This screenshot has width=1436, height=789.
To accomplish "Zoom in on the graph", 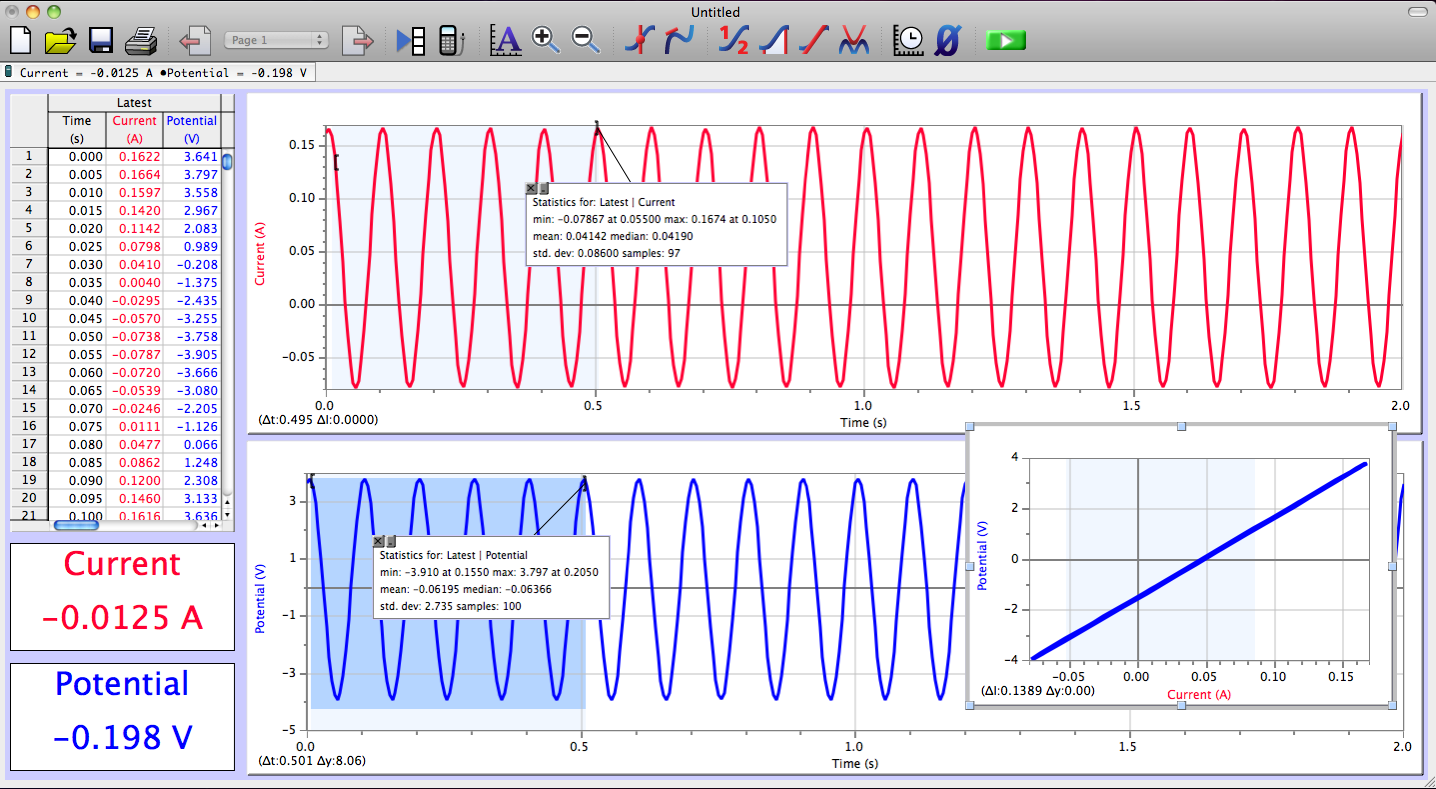I will tap(546, 40).
